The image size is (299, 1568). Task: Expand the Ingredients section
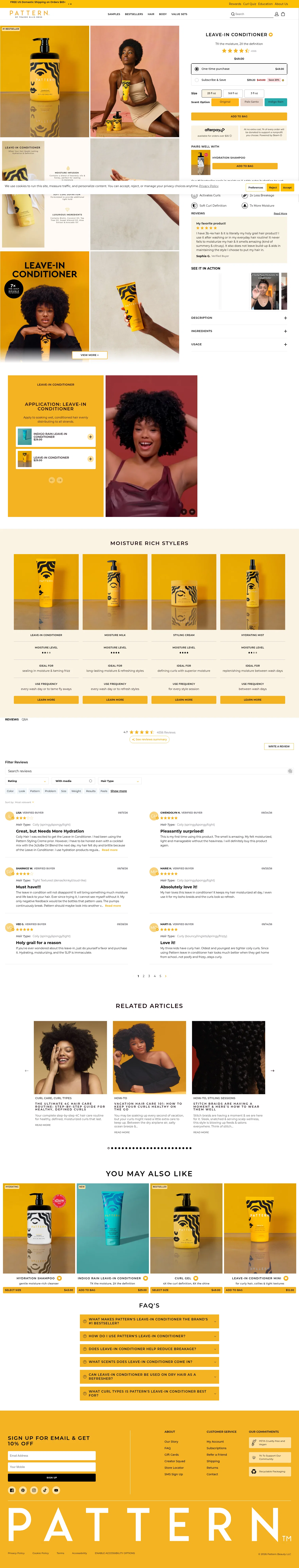(239, 331)
